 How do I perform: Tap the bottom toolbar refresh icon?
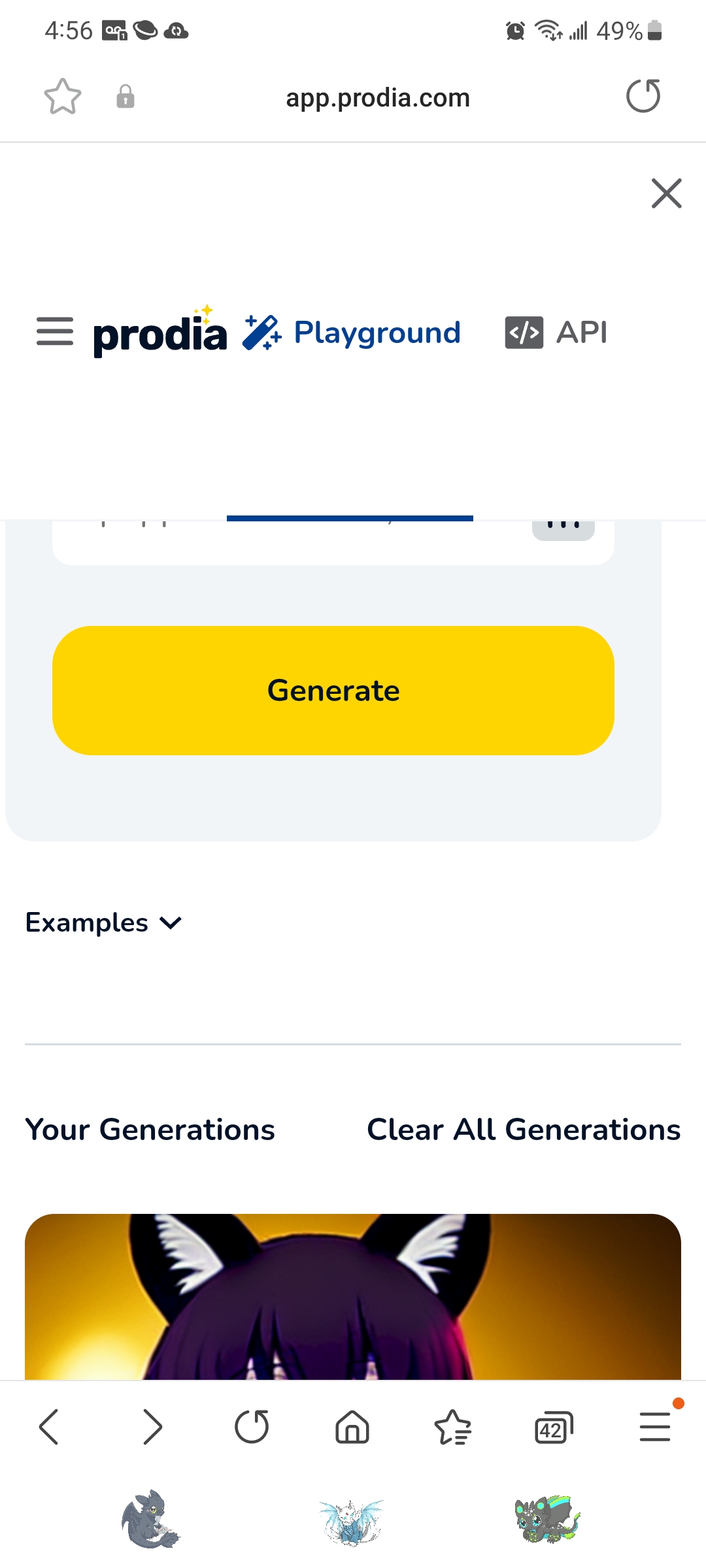(x=252, y=1427)
